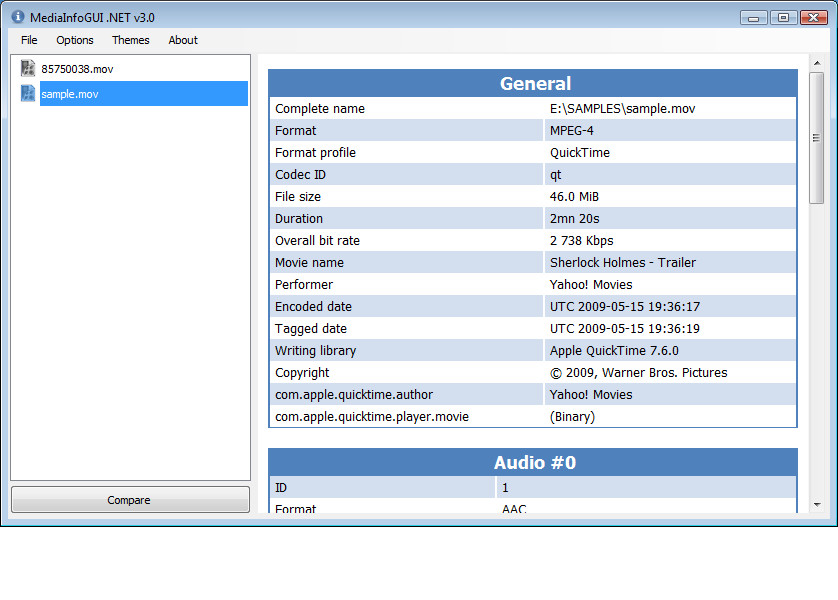Click the Performer label
838x600 pixels.
pos(304,284)
